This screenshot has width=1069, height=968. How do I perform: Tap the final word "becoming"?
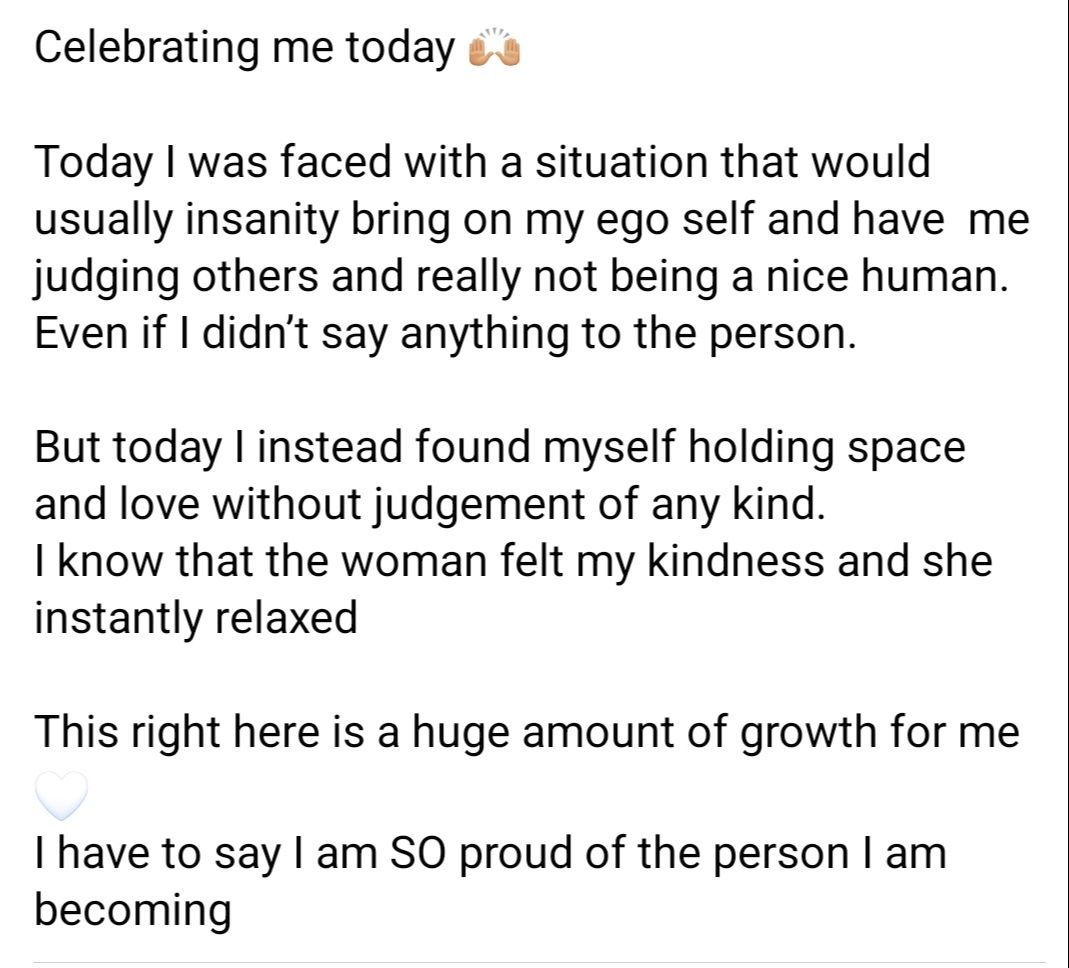click(133, 910)
